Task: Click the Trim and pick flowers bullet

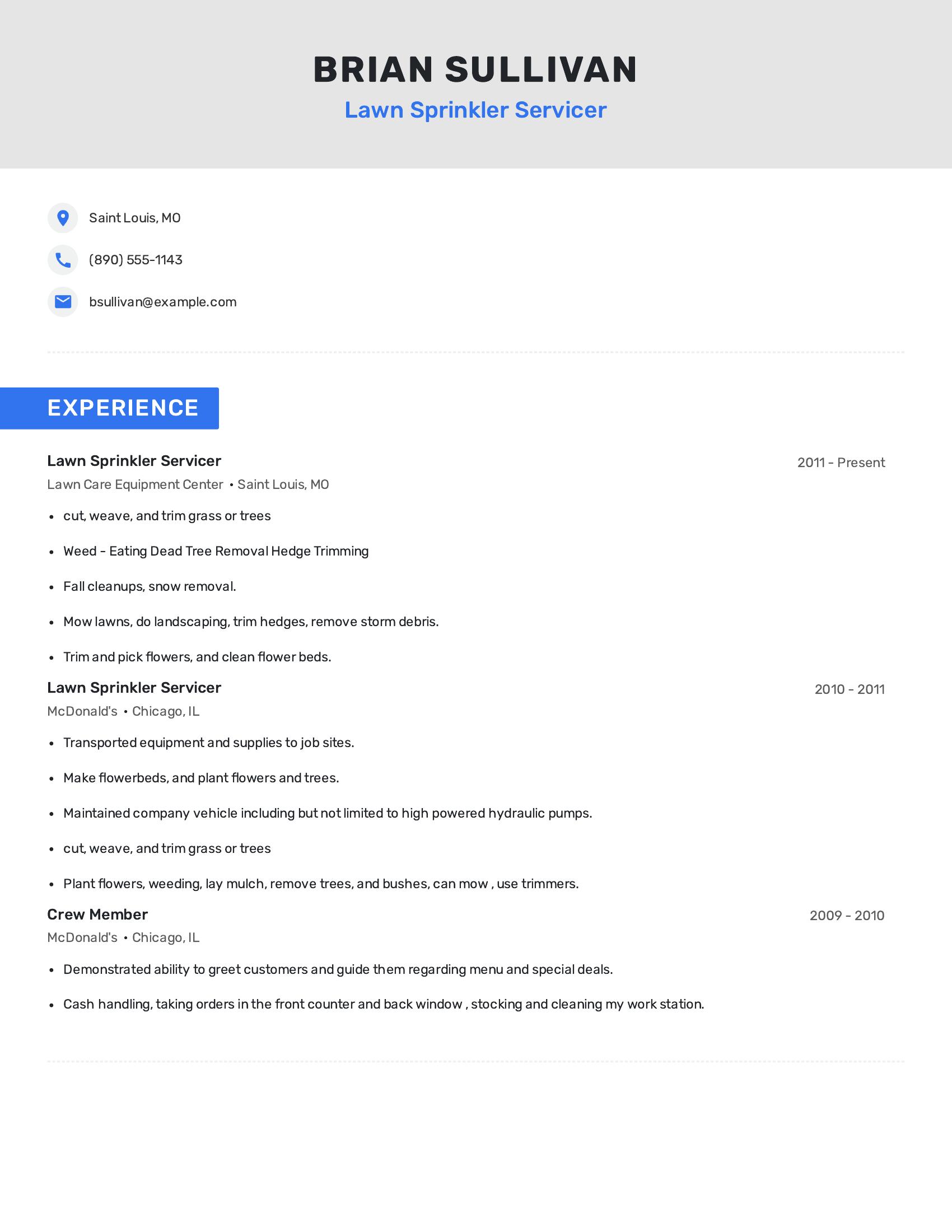Action: pyautogui.click(x=197, y=657)
